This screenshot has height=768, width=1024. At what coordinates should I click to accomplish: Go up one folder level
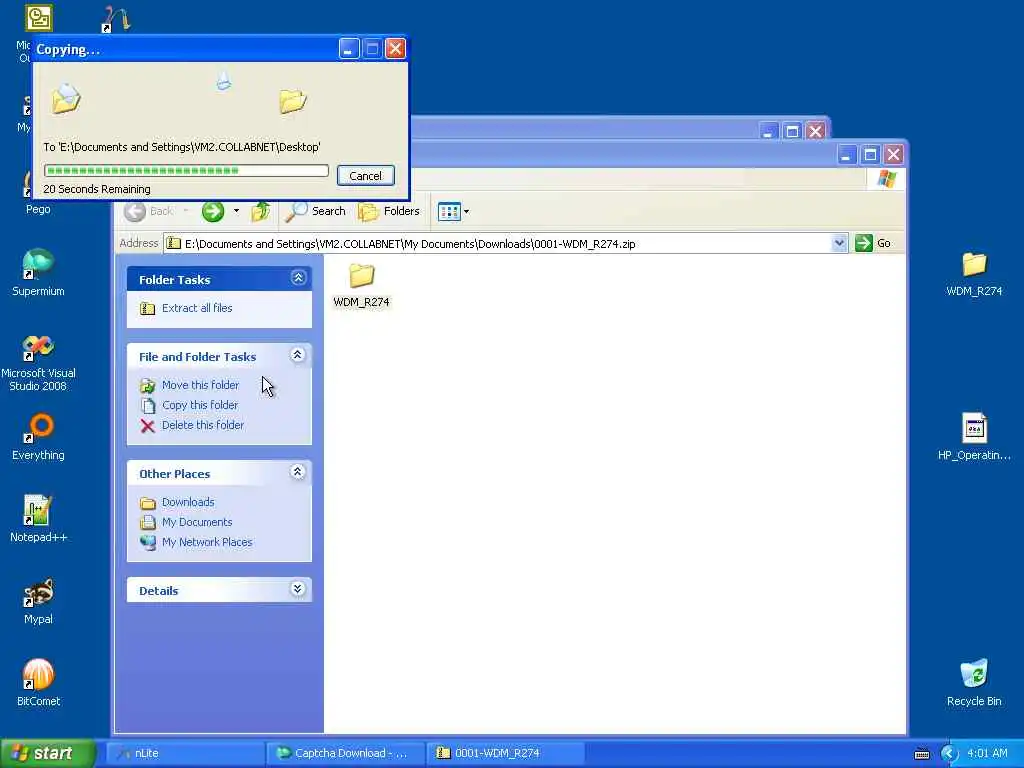point(261,211)
